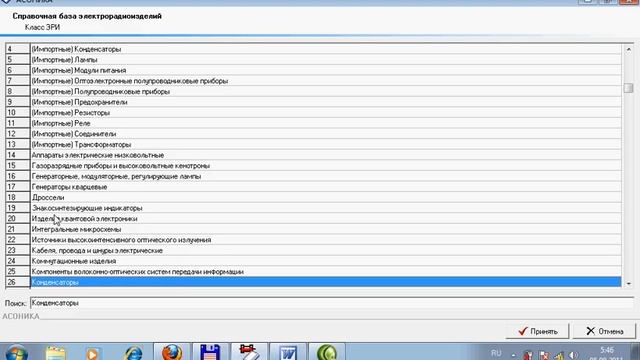Select 'Генераторные, модуляторные, регулирующие лампы' row
The width and height of the screenshot is (640, 360).
[x=326, y=176]
